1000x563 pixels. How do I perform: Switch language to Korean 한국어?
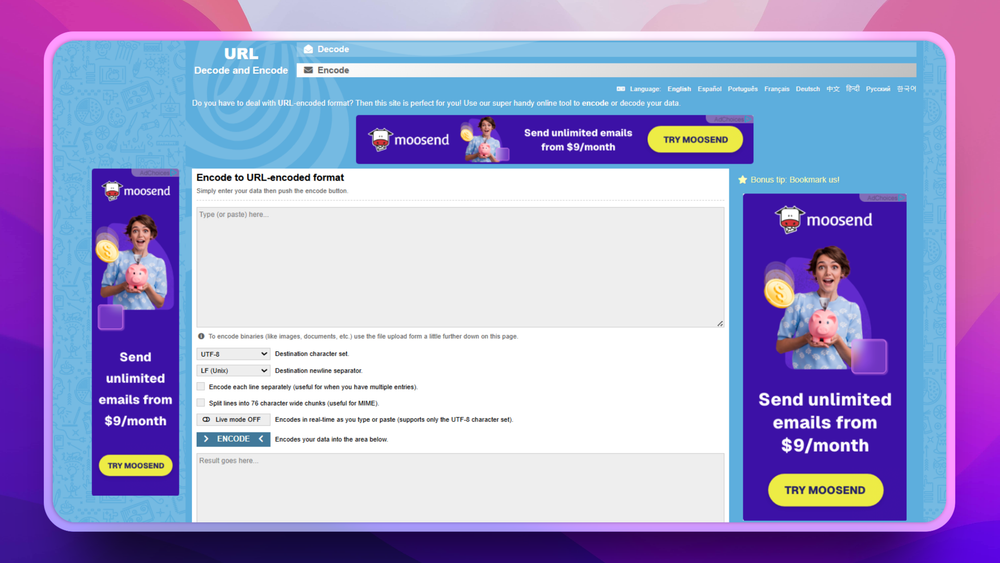click(x=906, y=89)
